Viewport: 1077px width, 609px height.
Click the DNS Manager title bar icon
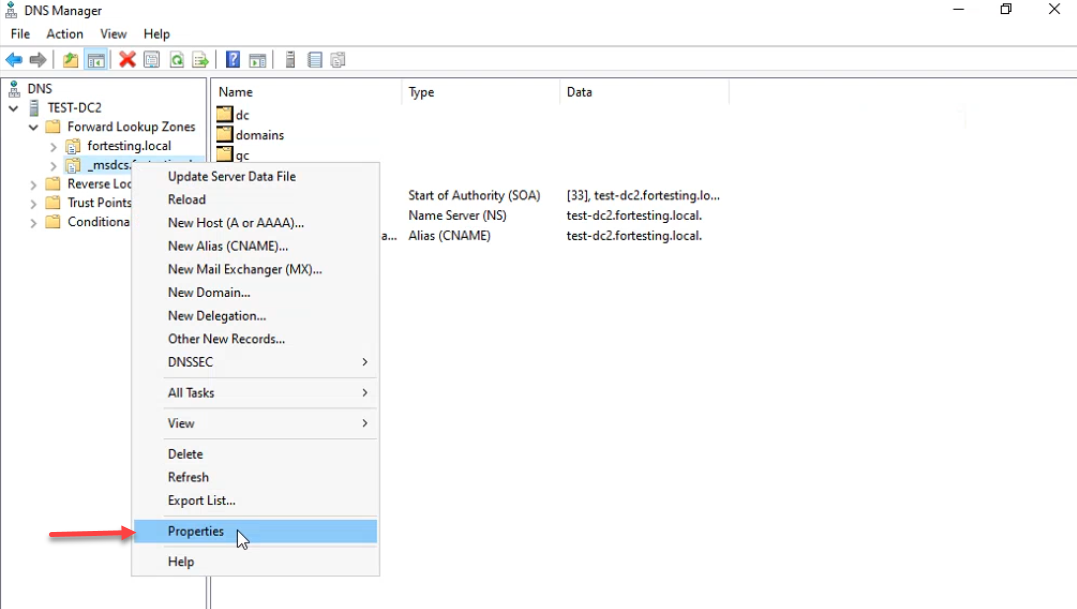click(12, 10)
